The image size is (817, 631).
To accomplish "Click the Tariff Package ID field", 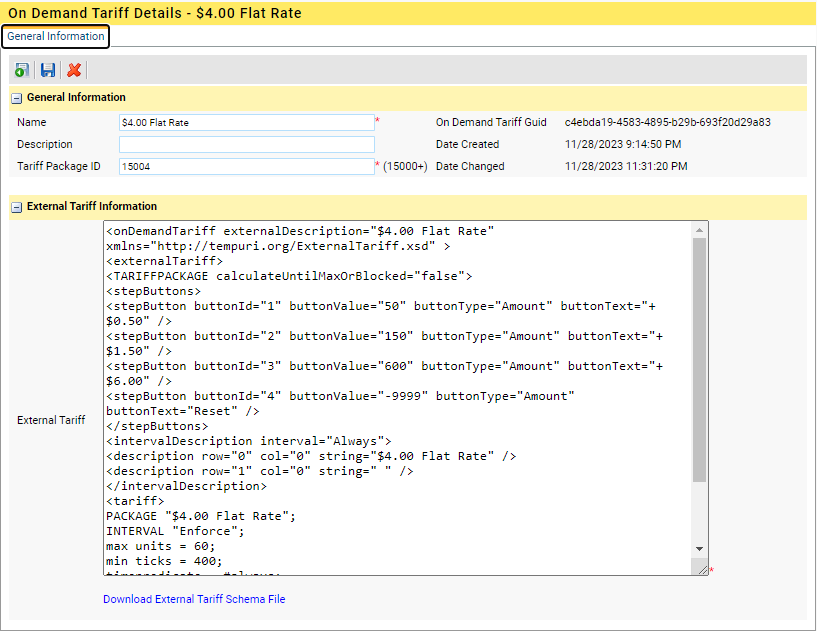I will coord(246,166).
